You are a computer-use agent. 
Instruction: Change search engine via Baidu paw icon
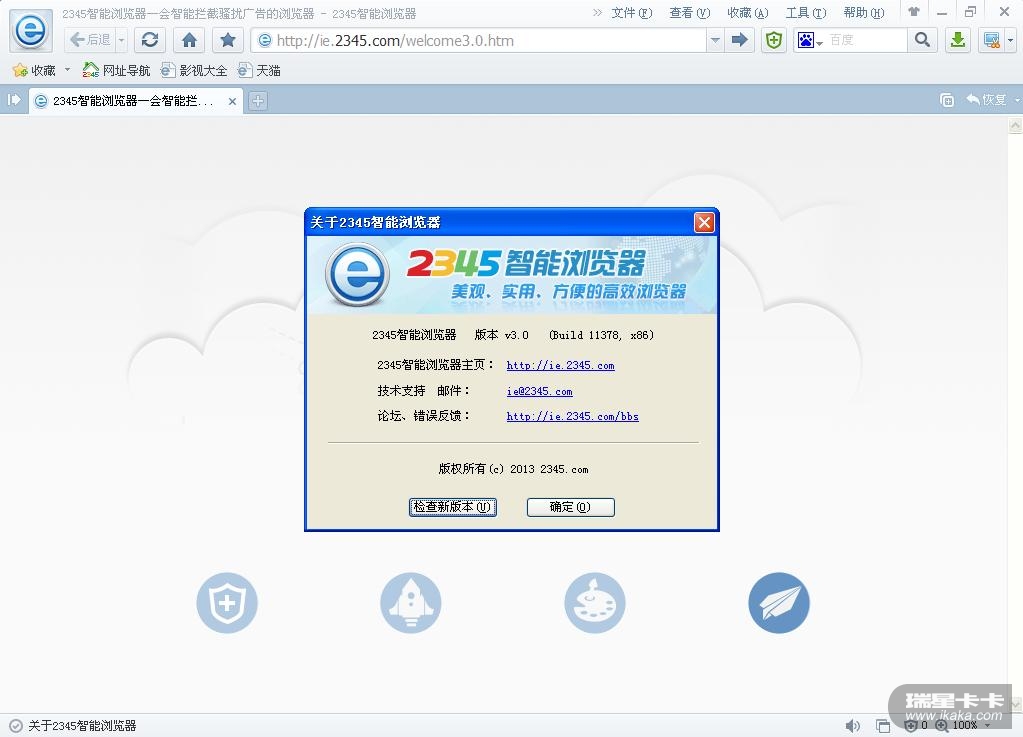pos(809,40)
